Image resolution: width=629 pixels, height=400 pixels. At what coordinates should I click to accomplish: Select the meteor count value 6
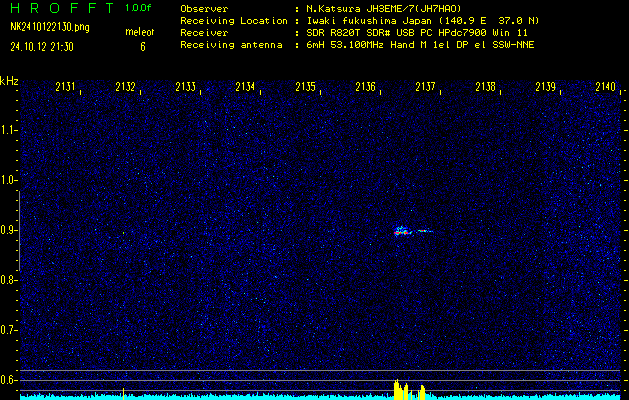coord(143,46)
